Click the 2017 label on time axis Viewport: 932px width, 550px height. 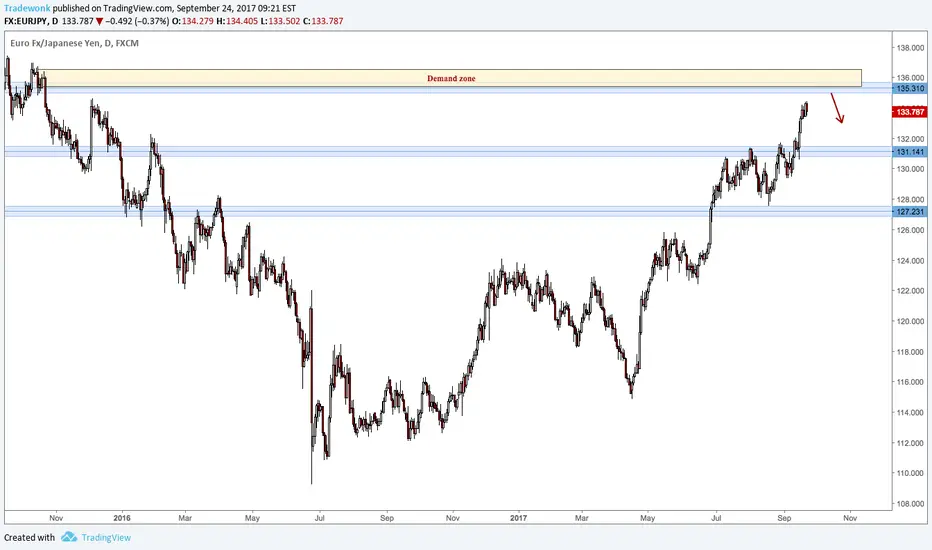518,518
